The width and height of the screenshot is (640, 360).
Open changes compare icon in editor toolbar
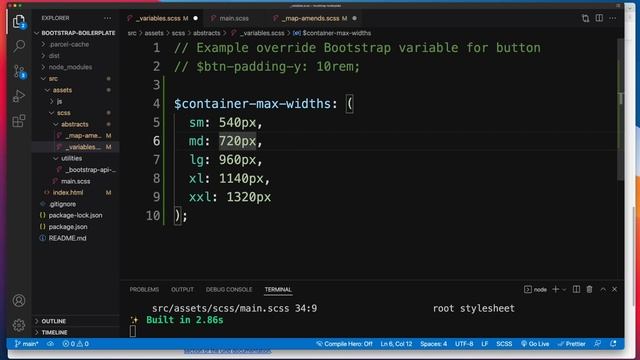pos(585,18)
